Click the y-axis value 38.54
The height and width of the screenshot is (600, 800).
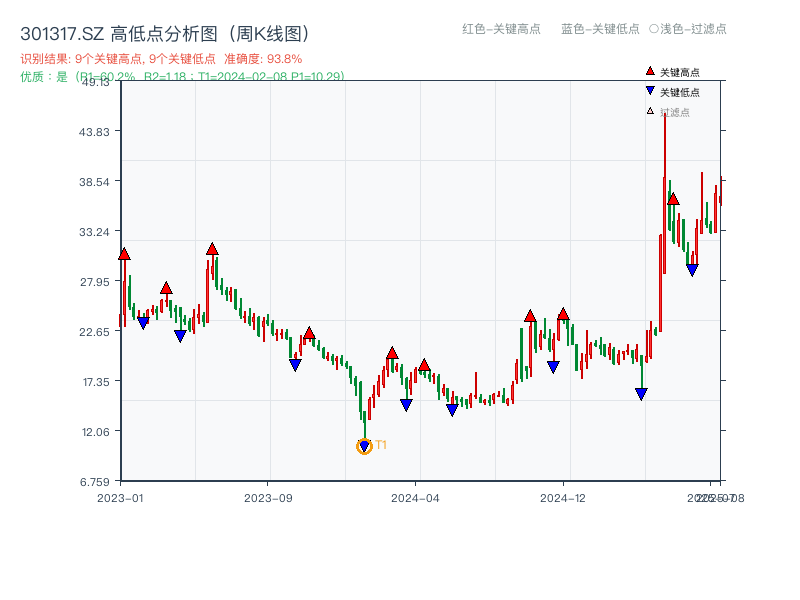(94, 182)
